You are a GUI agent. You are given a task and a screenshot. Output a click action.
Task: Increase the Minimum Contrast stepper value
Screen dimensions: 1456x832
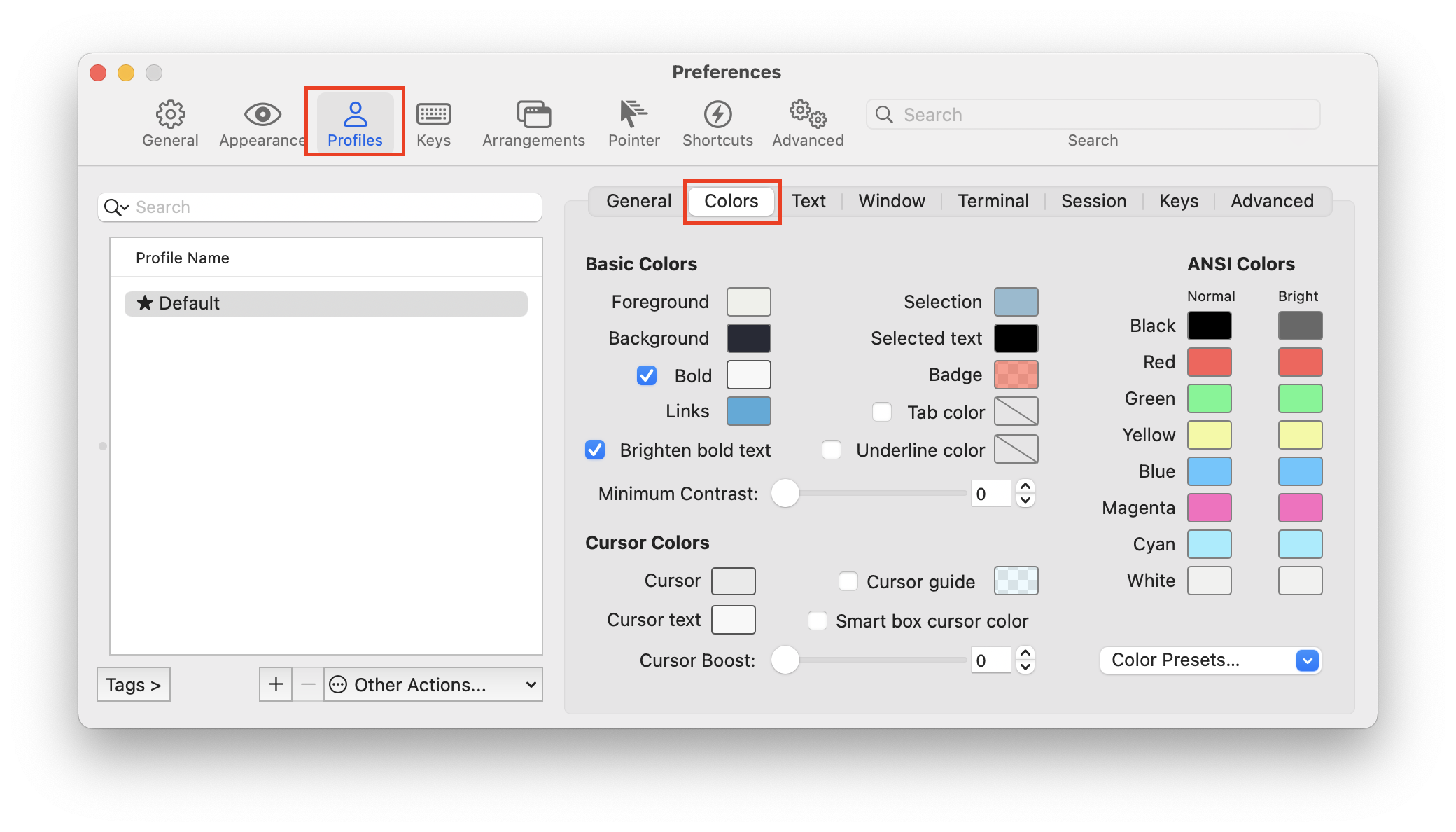[1025, 487]
